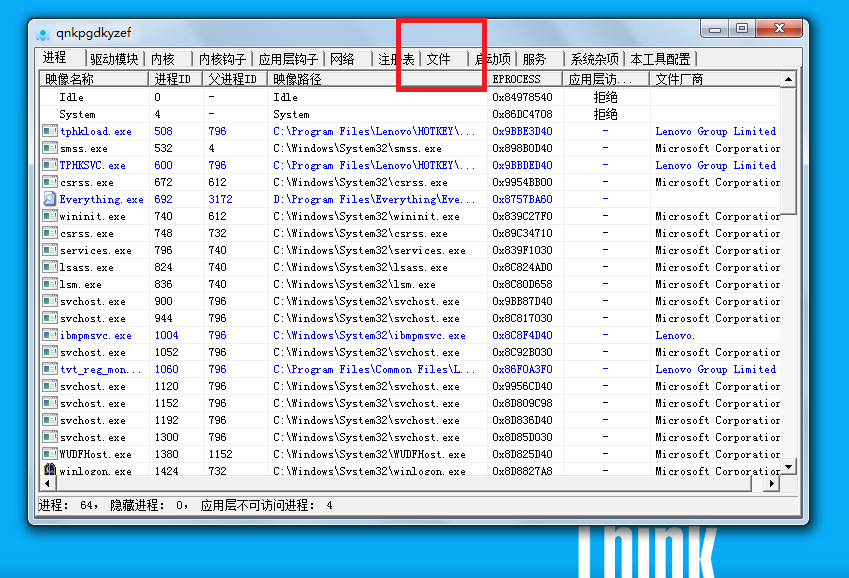849x578 pixels.
Task: Click EPROCESS value 0x8757BA60
Action: point(523,199)
